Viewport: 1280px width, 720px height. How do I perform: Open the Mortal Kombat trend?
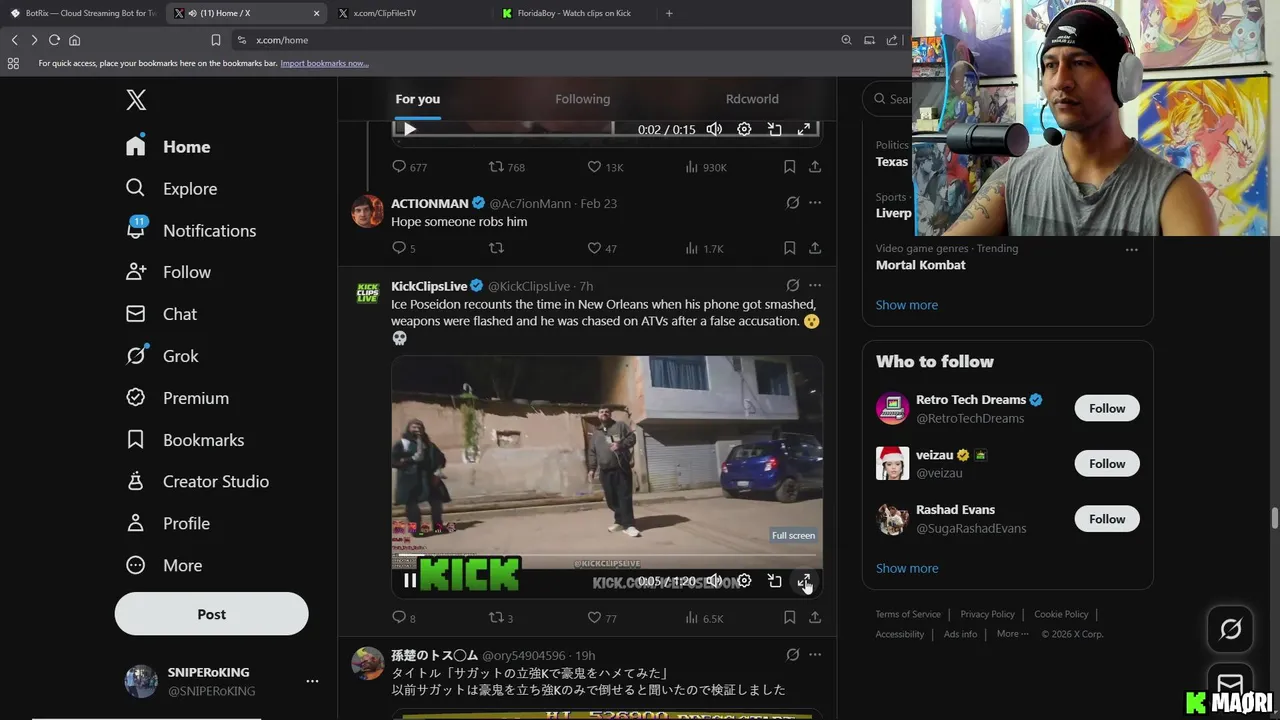point(921,265)
